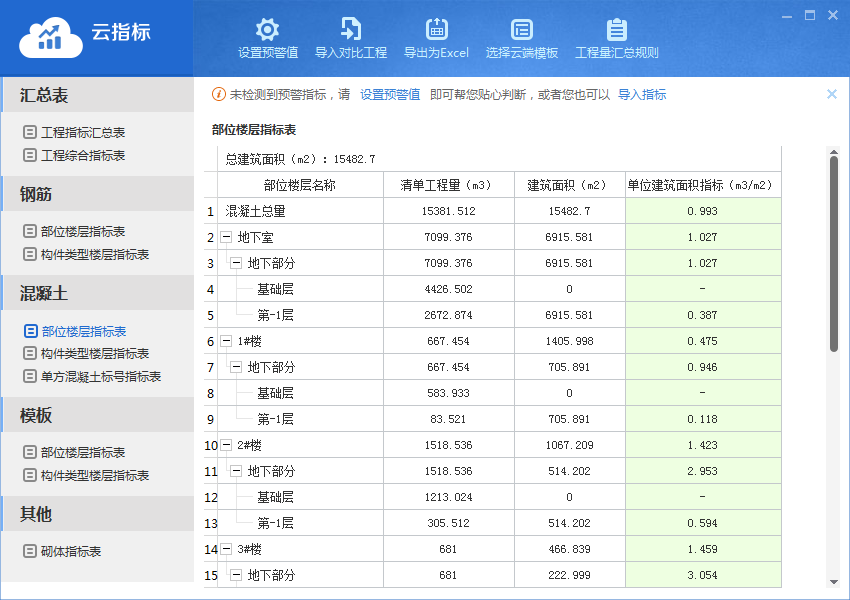This screenshot has height=600, width=850.
Task: Collapse 地下部分 in row 11
Action: point(236,471)
